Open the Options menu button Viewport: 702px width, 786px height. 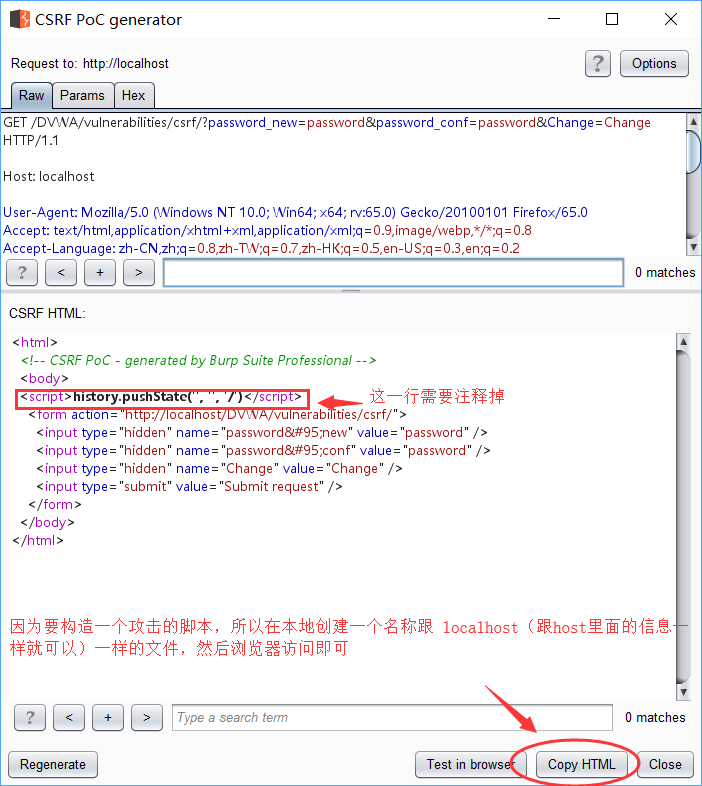[x=654, y=64]
